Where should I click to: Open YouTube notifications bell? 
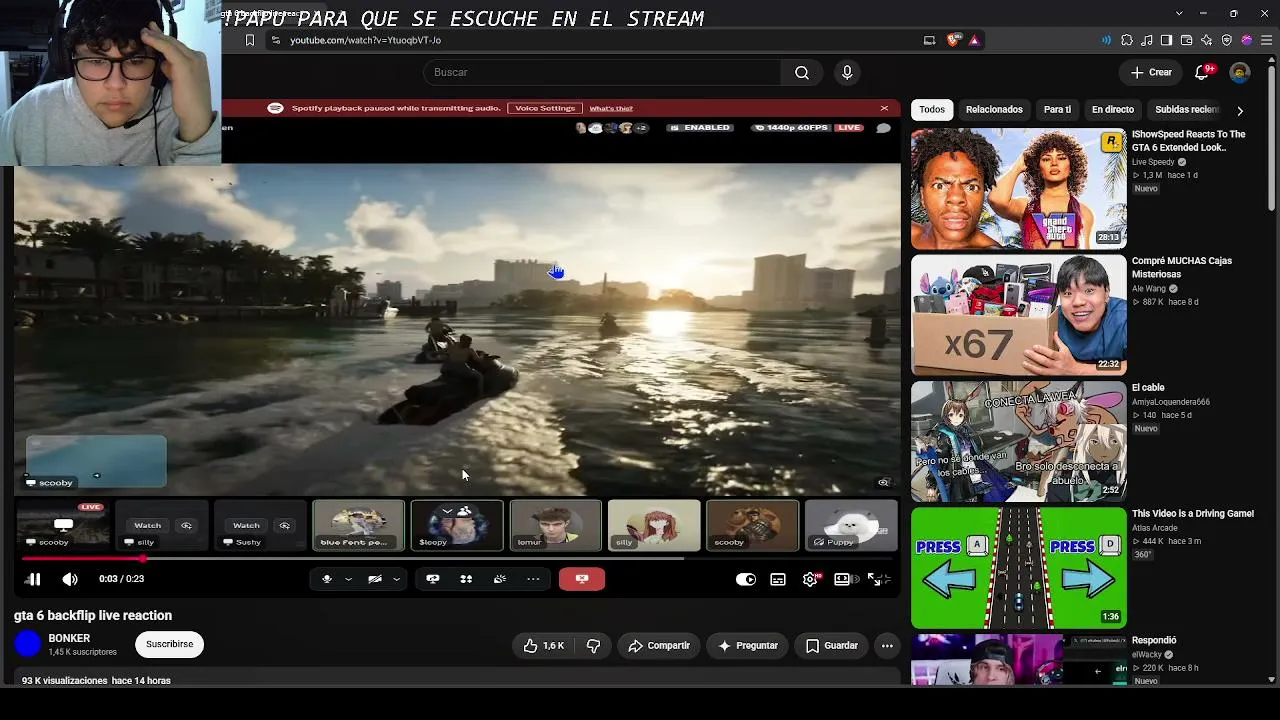[x=1203, y=72]
